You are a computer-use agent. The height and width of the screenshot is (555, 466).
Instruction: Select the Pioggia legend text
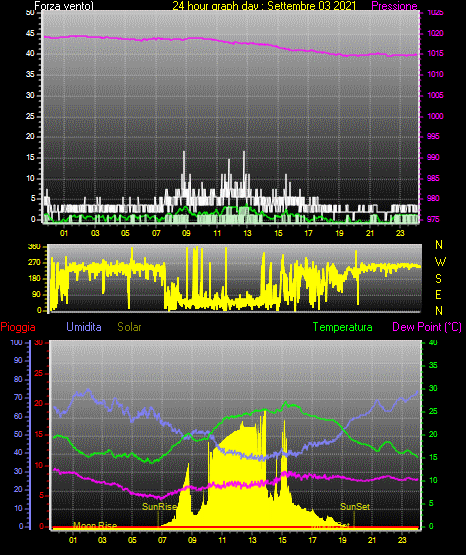(18, 327)
